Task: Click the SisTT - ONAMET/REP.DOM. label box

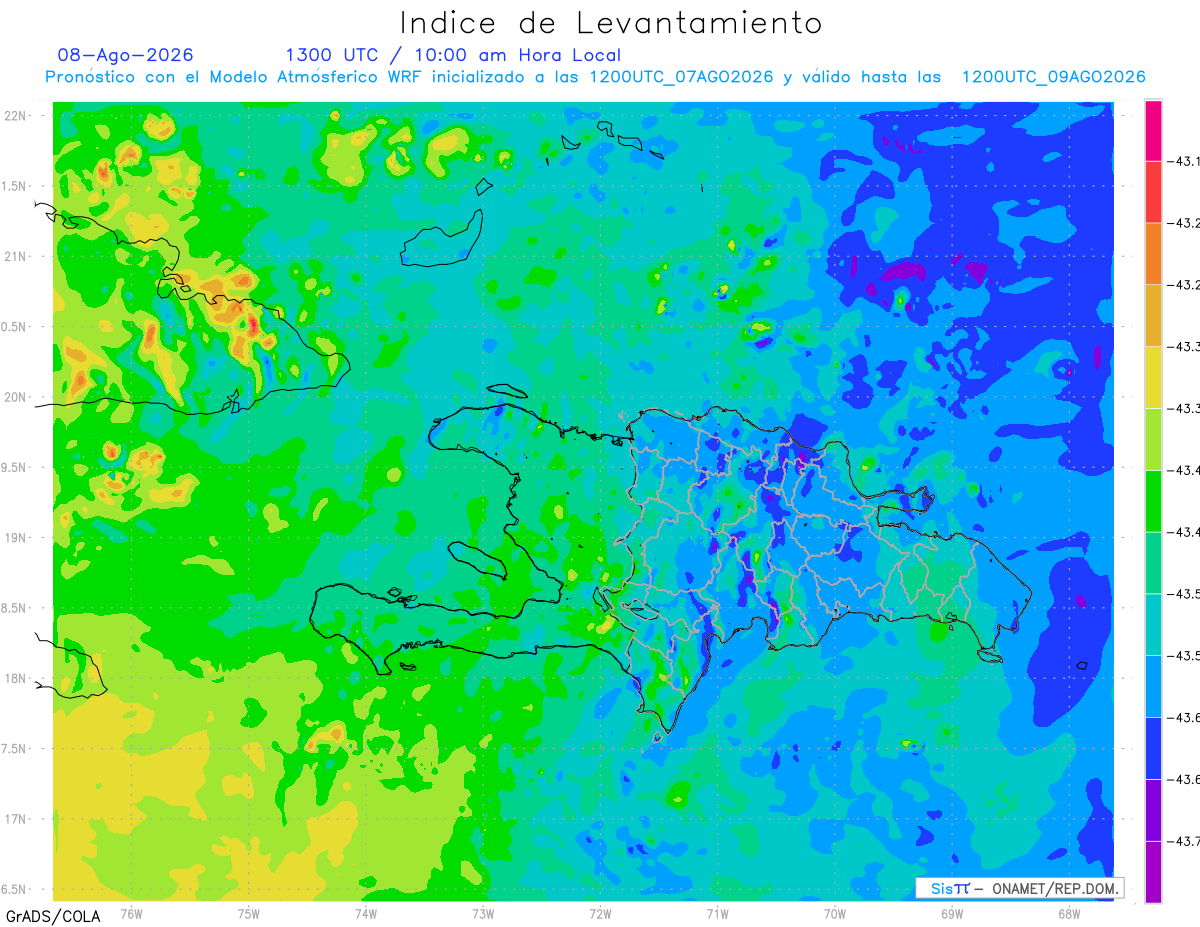Action: click(x=1019, y=888)
